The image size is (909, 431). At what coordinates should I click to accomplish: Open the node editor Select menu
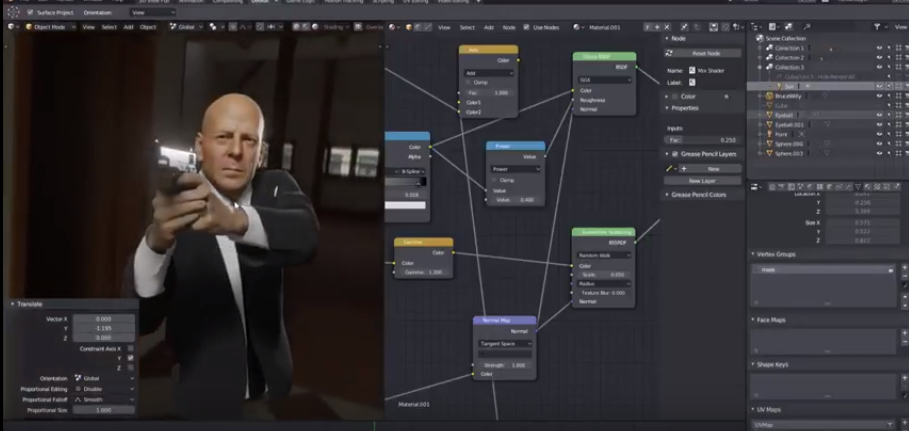(x=467, y=27)
